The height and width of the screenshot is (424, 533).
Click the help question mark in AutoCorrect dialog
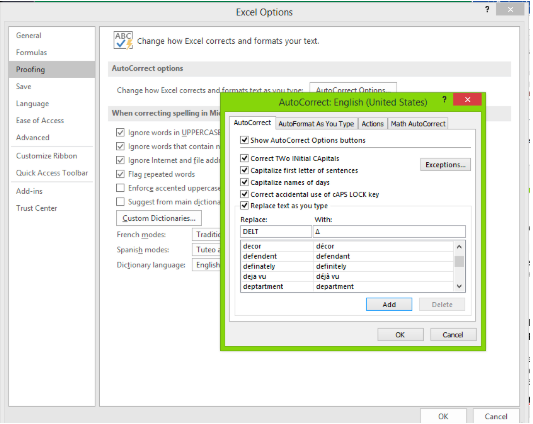[x=444, y=100]
